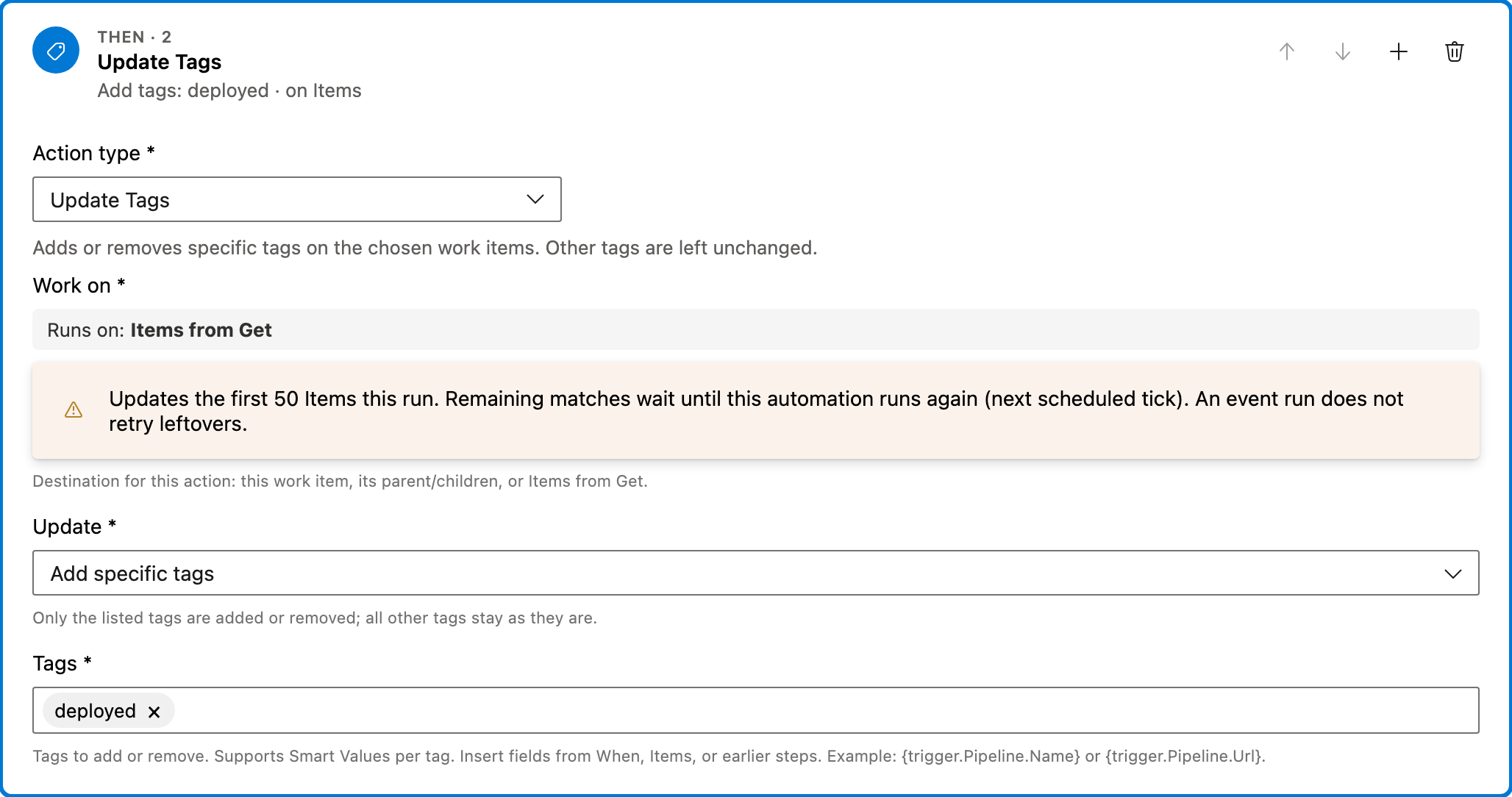Click the Runs on: Items from Get box
Image resolution: width=1512 pixels, height=797 pixels.
point(756,329)
